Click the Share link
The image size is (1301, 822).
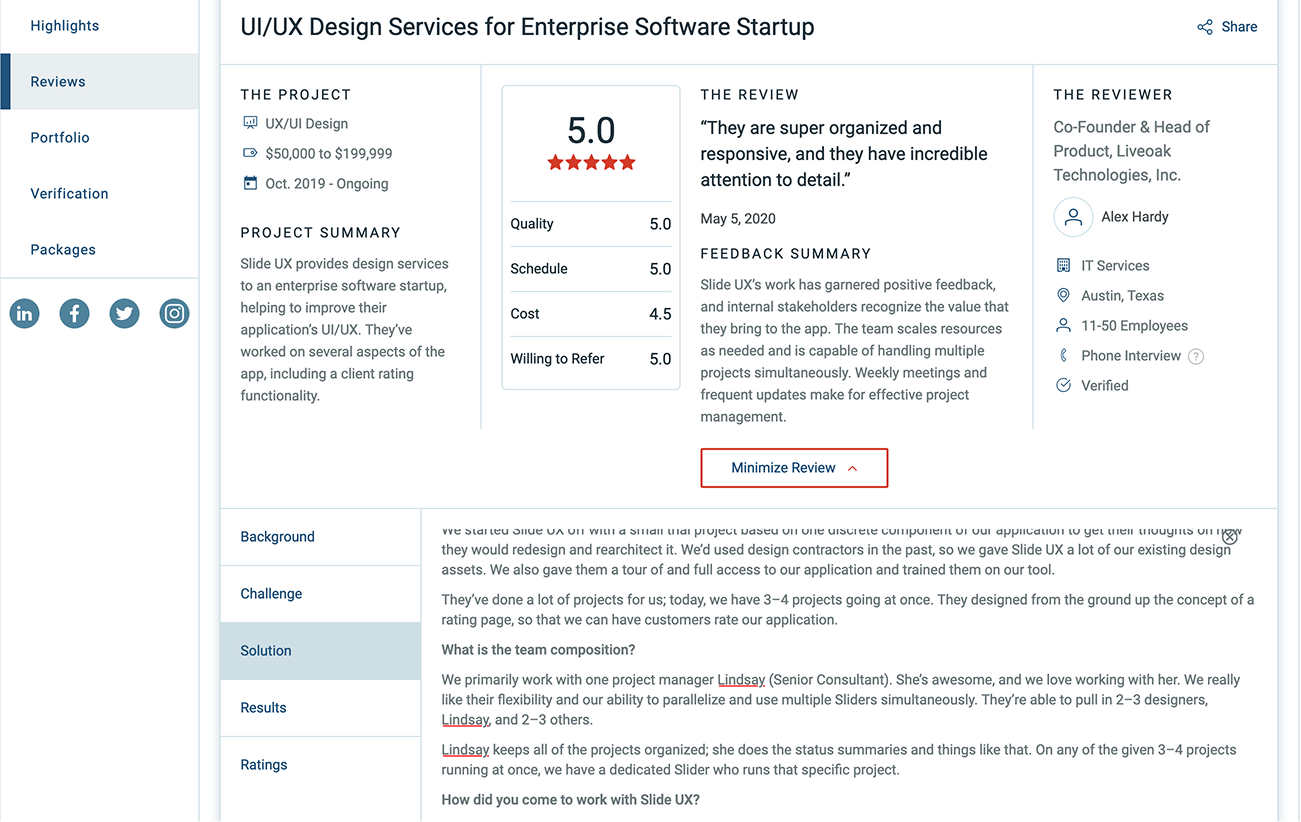1239,27
